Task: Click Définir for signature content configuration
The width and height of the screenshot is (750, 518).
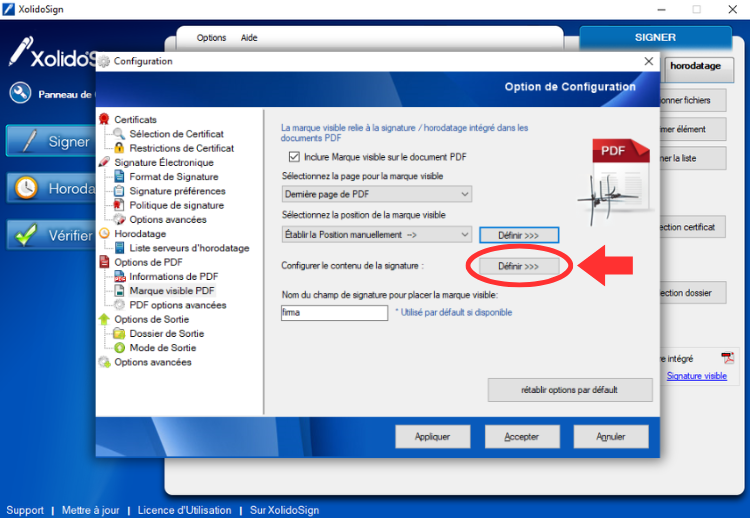Action: click(518, 266)
